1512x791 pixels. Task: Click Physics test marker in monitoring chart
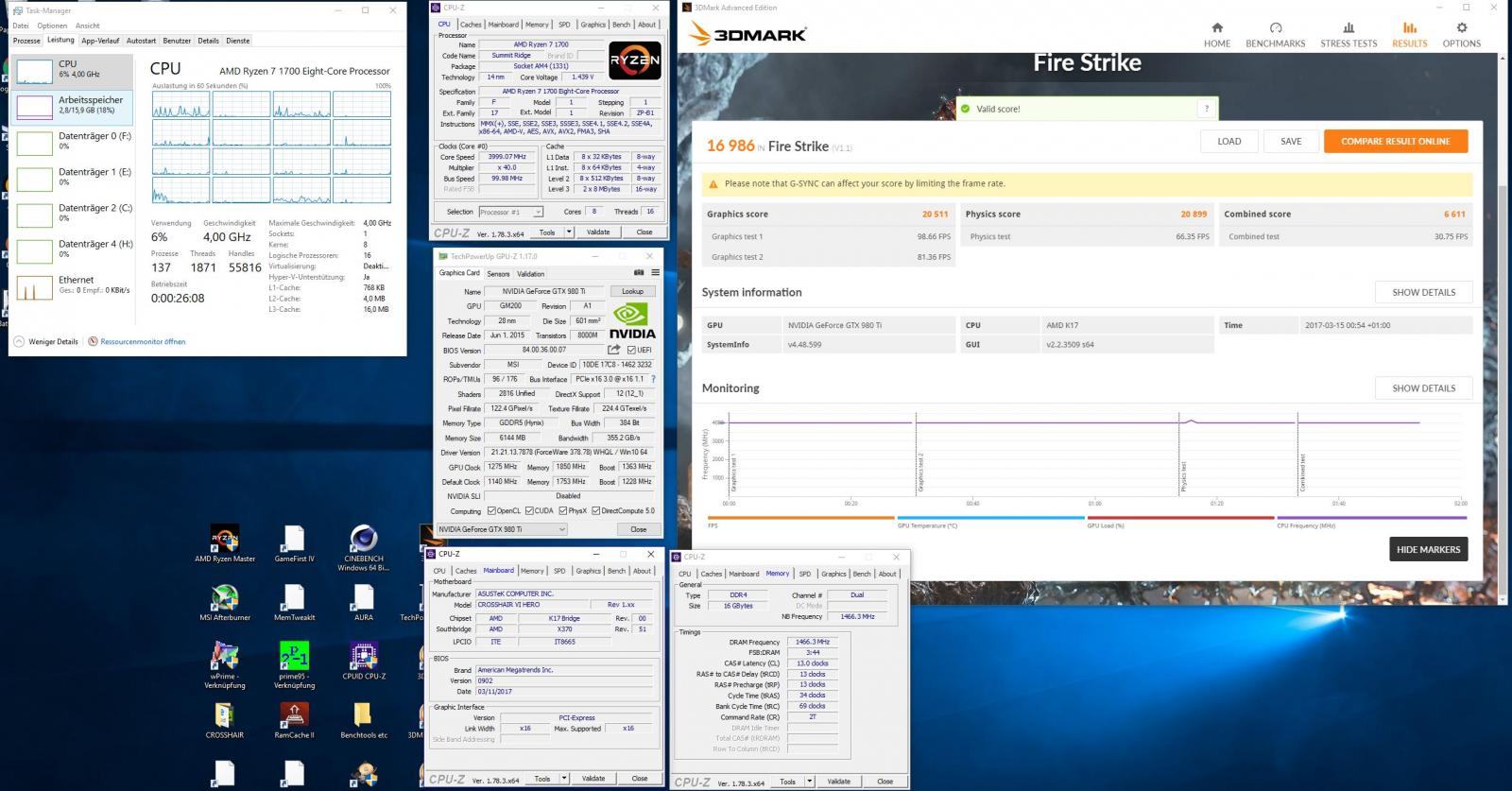[x=1179, y=454]
